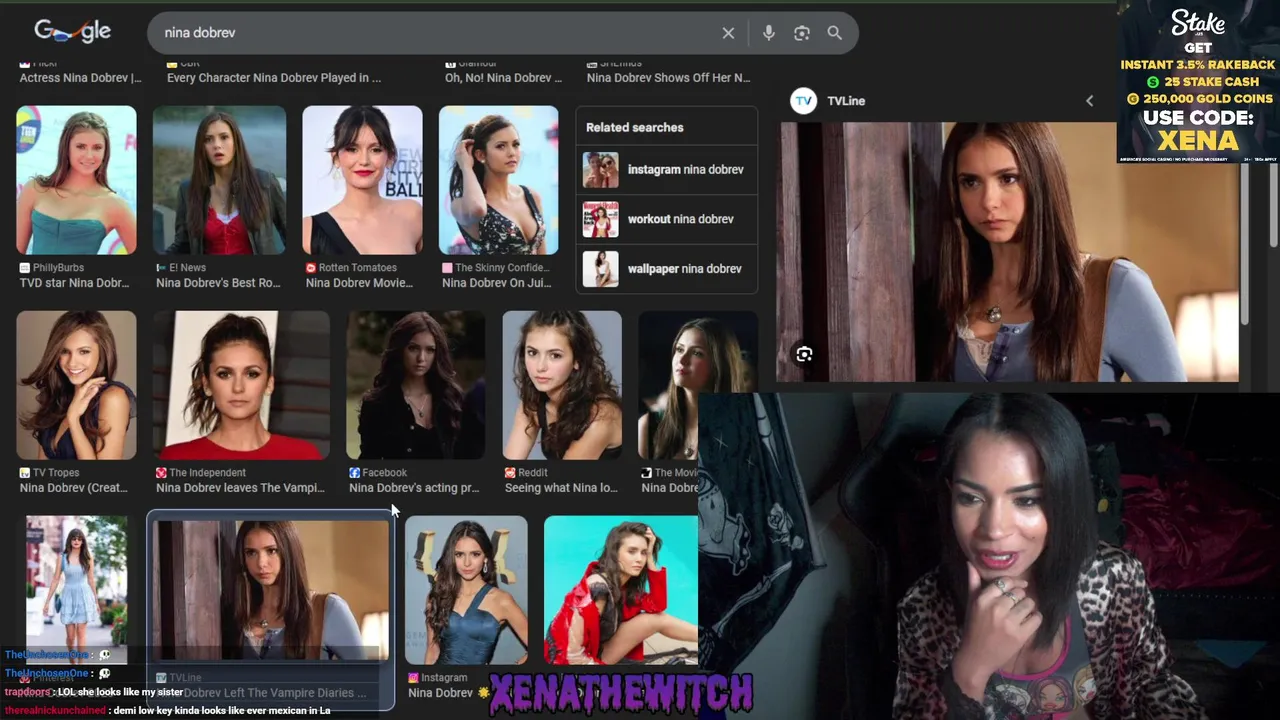1280x720 pixels.
Task: Open the Reddit Seeing what Nina image
Action: click(561, 385)
